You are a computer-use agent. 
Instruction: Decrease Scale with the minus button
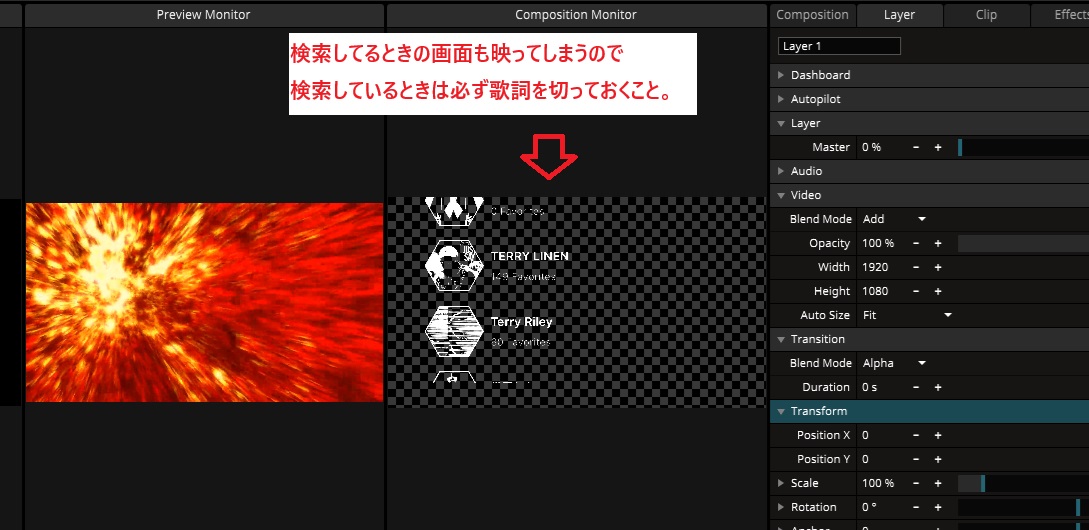[916, 483]
